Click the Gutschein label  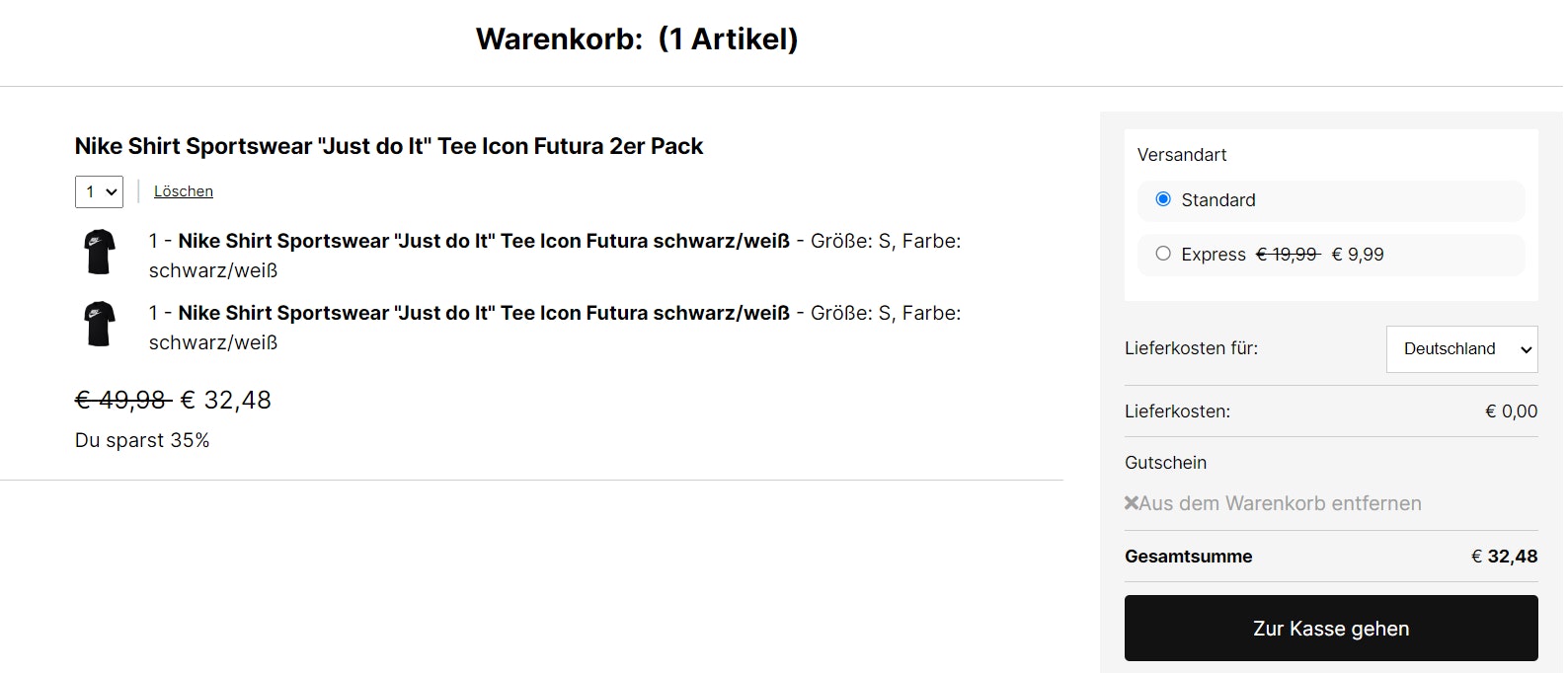(x=1165, y=463)
